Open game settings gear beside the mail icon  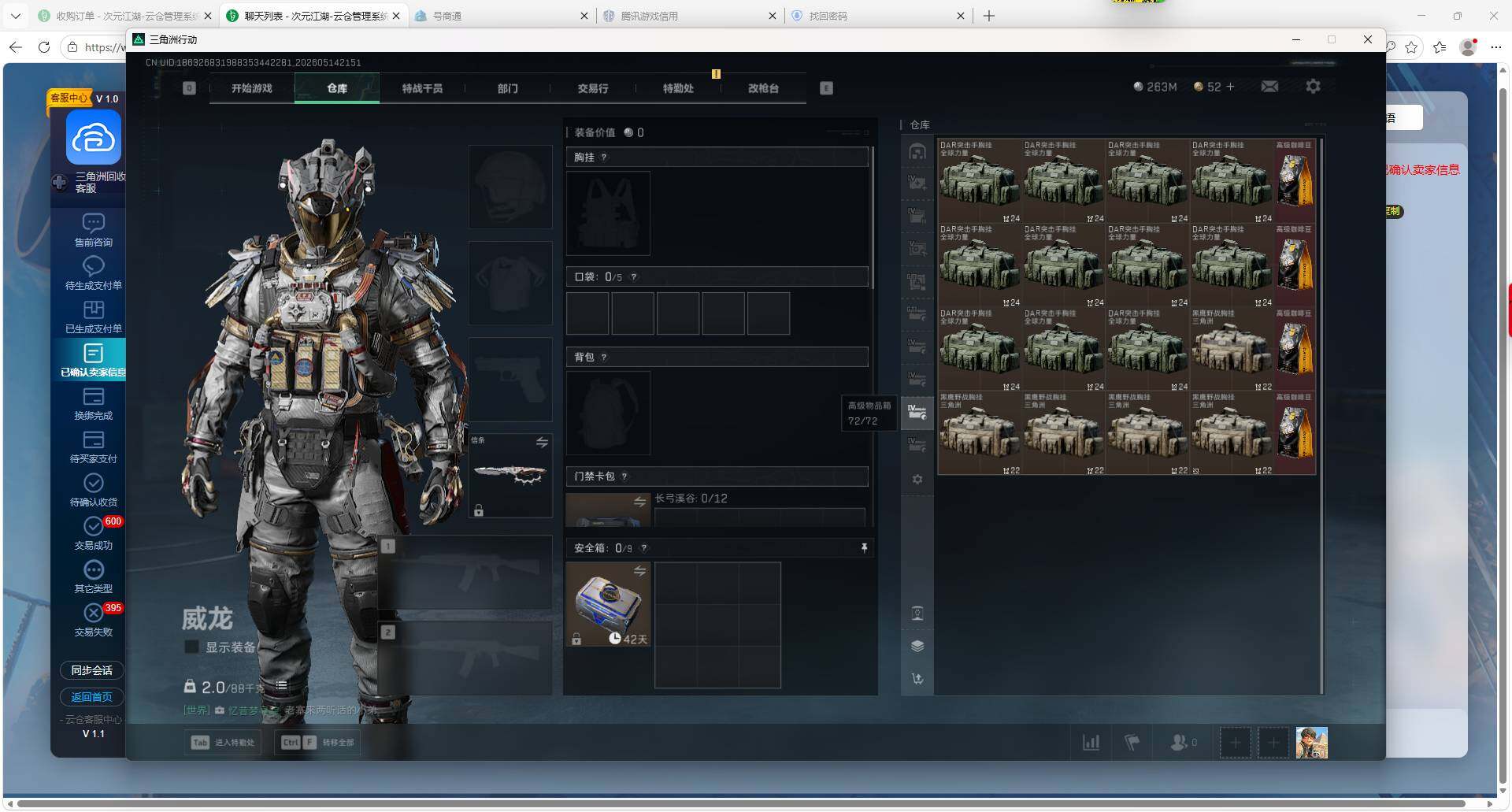(x=1313, y=87)
